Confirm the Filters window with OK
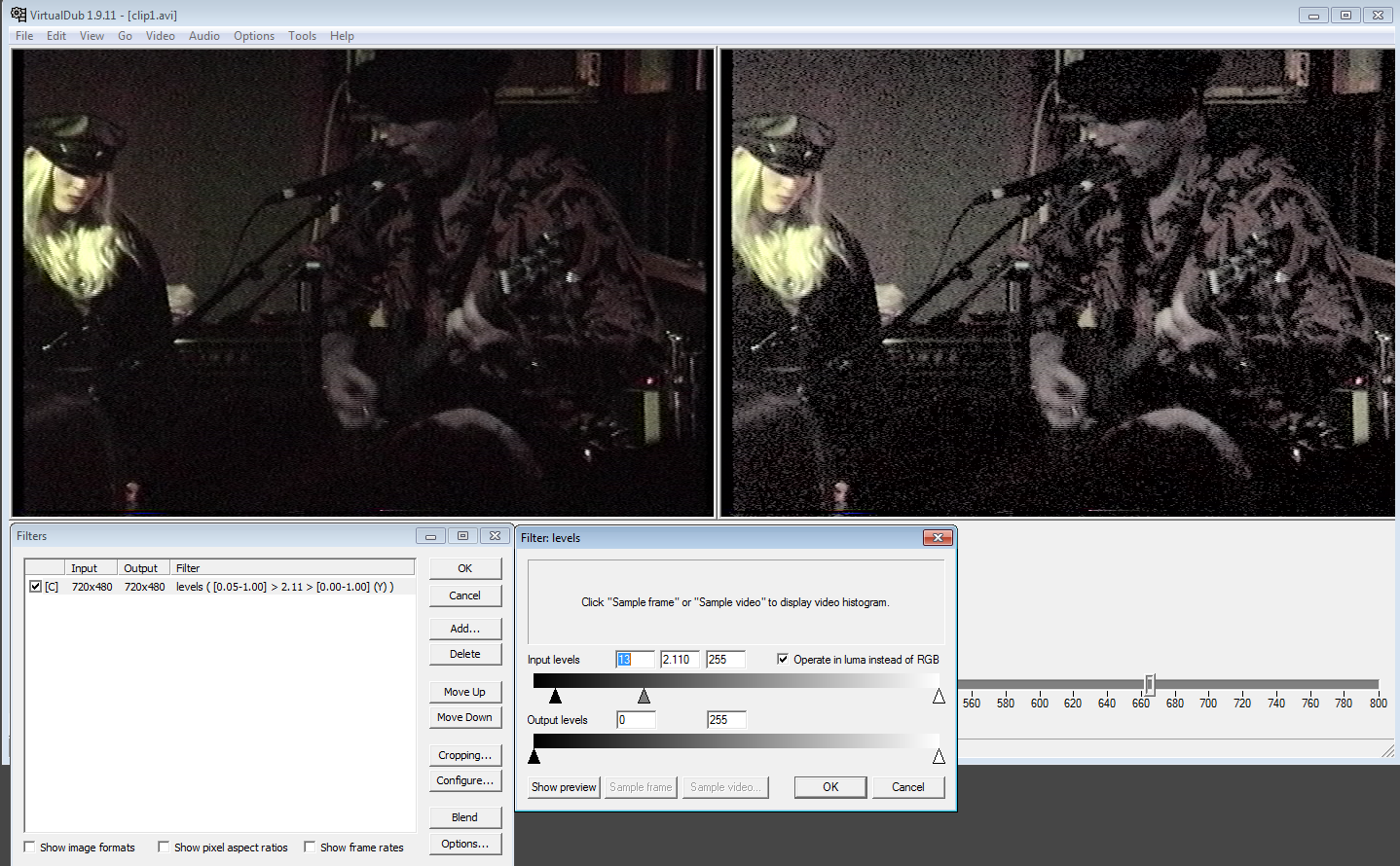The image size is (1400, 866). click(x=465, y=568)
